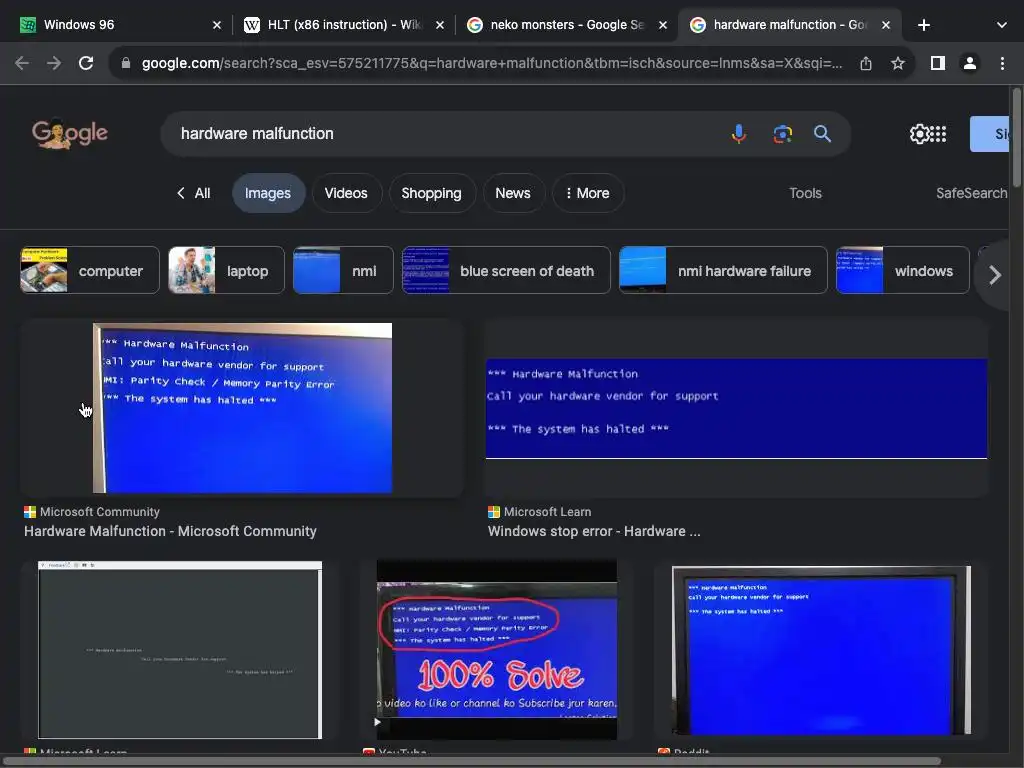Go back to All results
The height and width of the screenshot is (768, 1024).
194,193
